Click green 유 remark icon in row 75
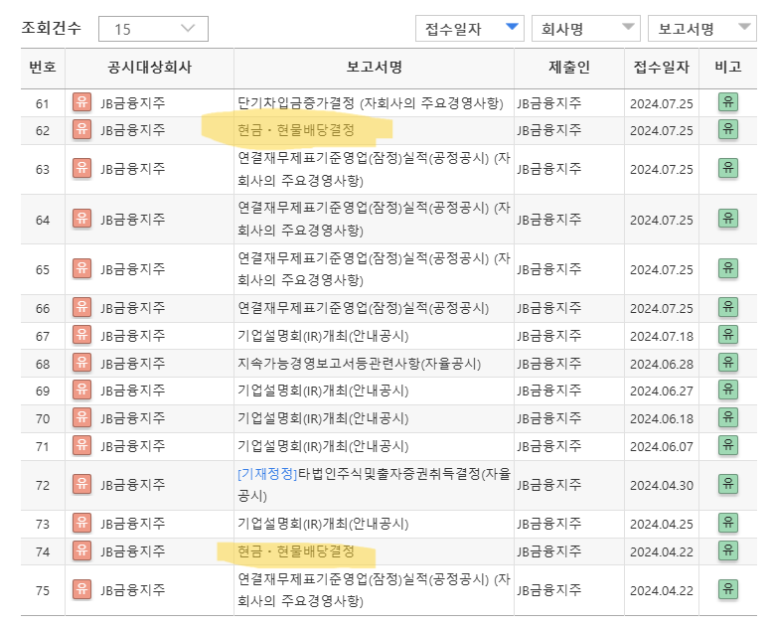The image size is (773, 626). point(728,590)
